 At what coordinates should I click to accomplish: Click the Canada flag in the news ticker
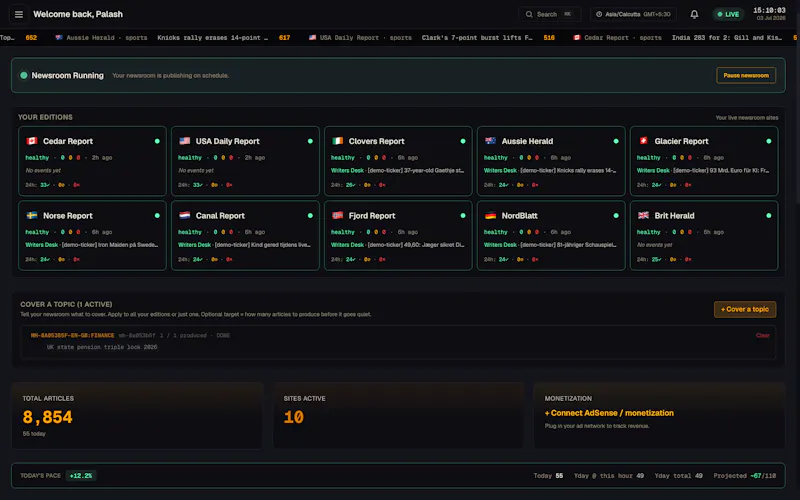pyautogui.click(x=577, y=38)
